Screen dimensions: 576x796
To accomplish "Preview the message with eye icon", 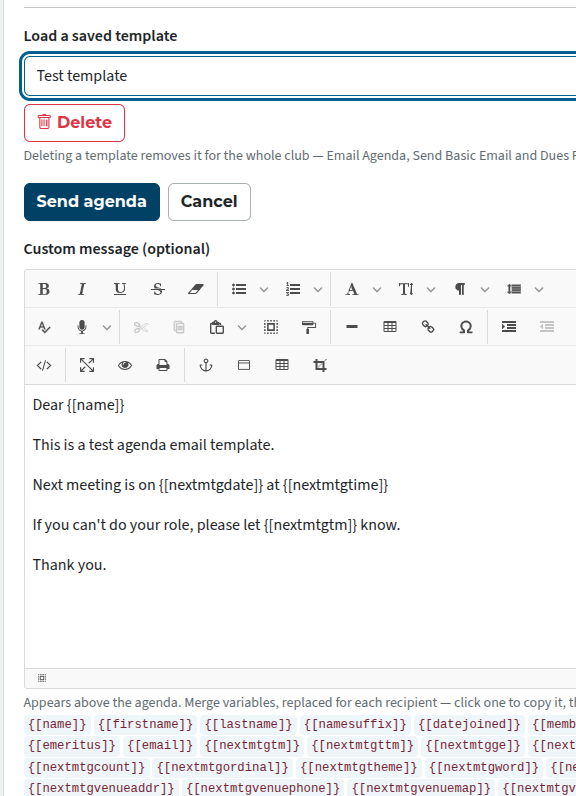I will [x=125, y=366].
